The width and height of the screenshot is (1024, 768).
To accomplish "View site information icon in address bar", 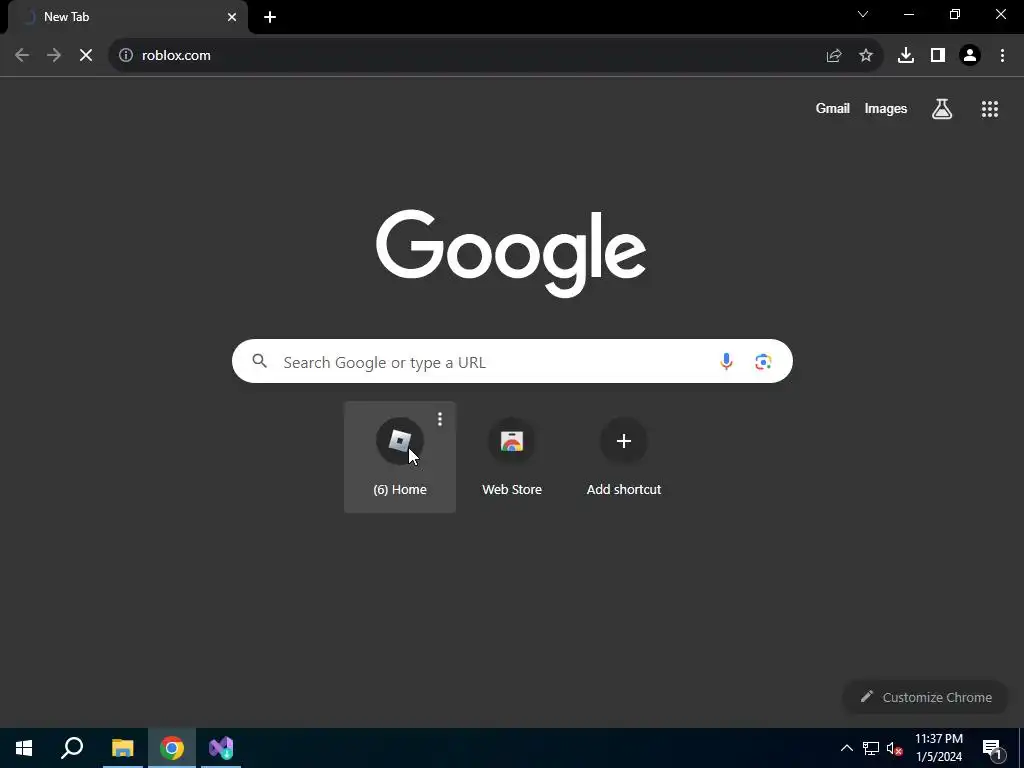I will 126,56.
